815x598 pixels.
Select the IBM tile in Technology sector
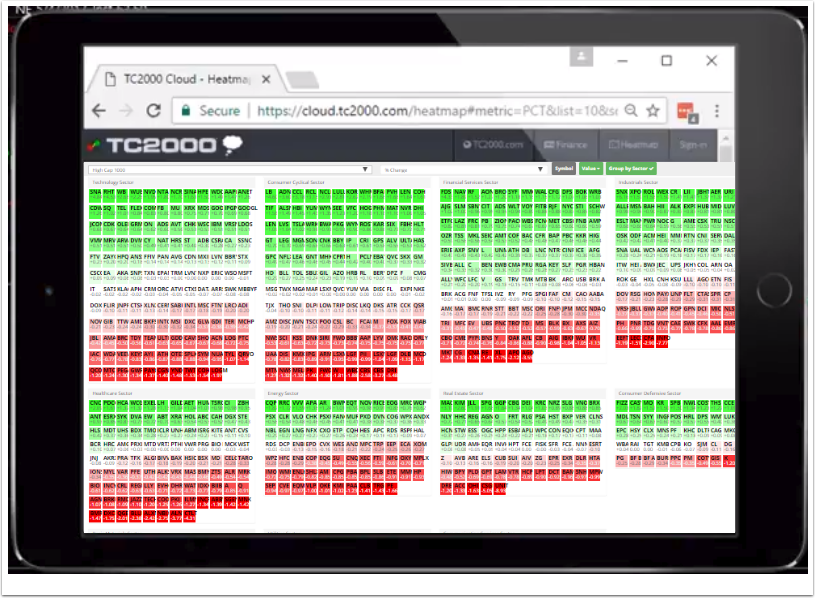point(217,227)
